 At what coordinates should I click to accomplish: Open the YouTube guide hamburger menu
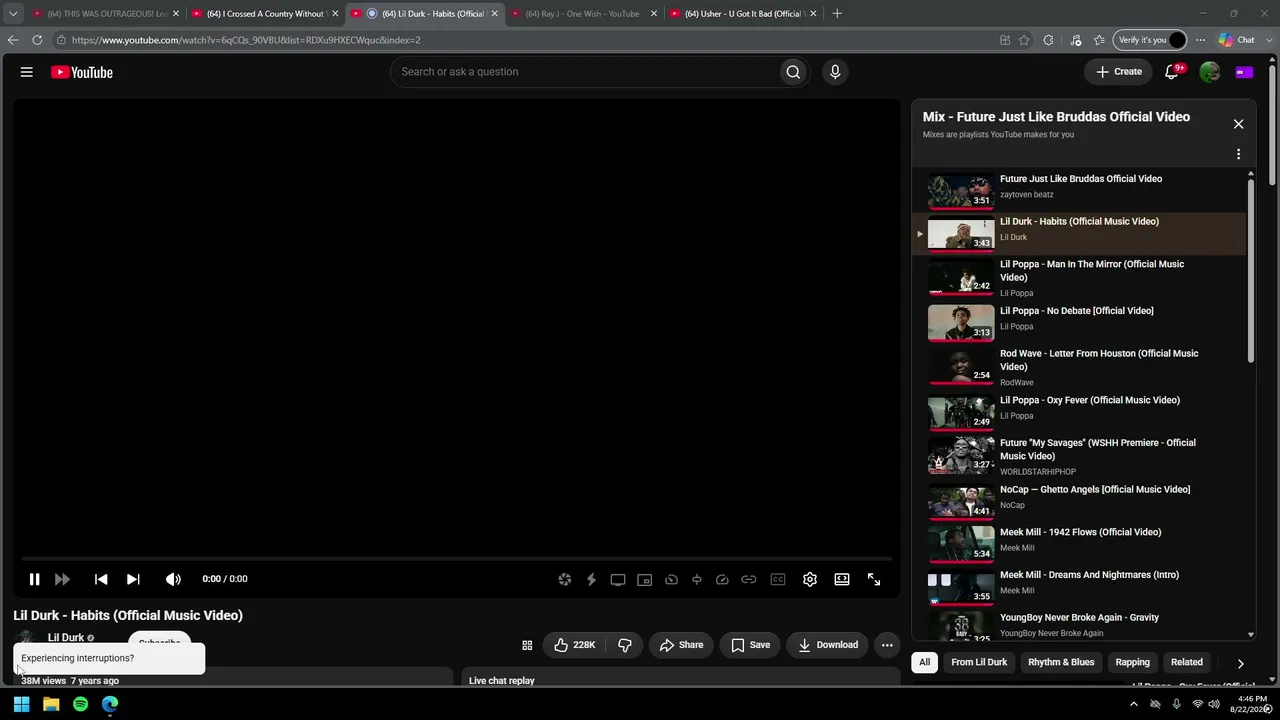point(27,72)
